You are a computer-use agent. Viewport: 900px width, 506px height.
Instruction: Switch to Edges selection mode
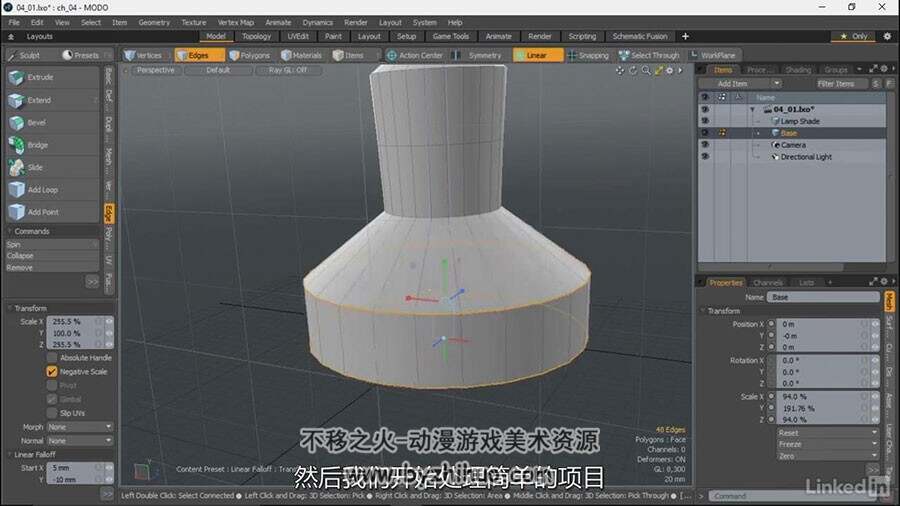(199, 56)
